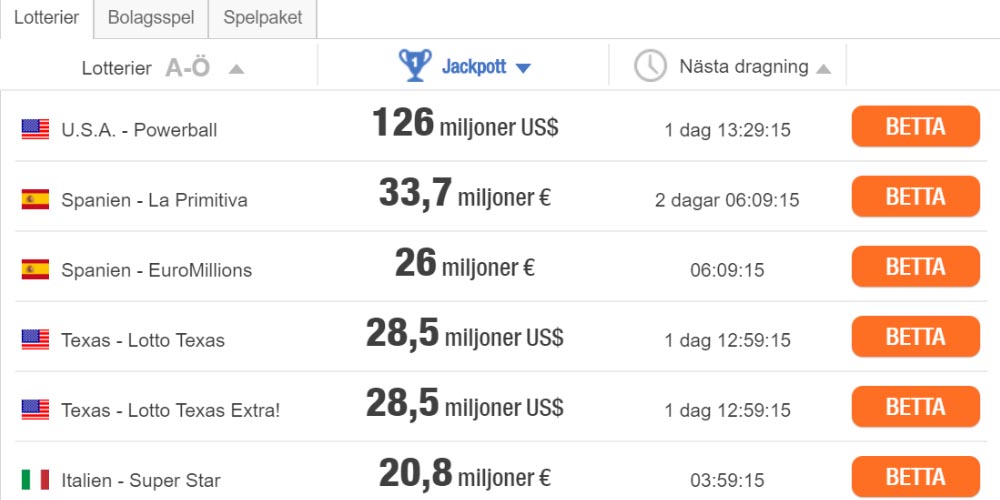Screen dimensions: 1000x500
Task: Select the Lotterier tab
Action: click(47, 18)
